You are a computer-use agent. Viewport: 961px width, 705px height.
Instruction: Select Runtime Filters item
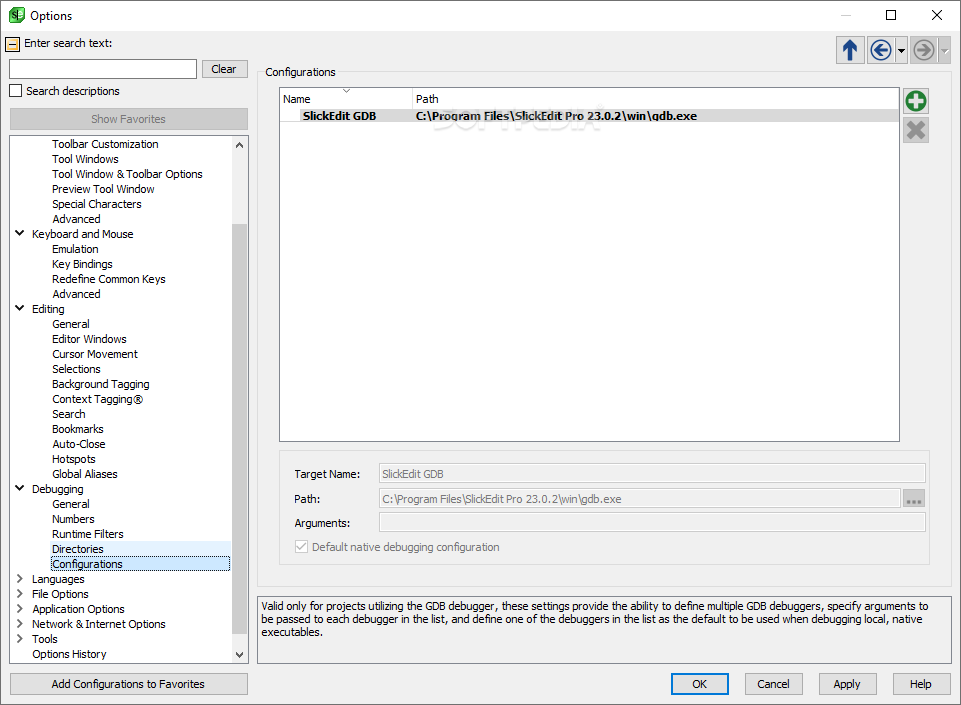coord(88,534)
